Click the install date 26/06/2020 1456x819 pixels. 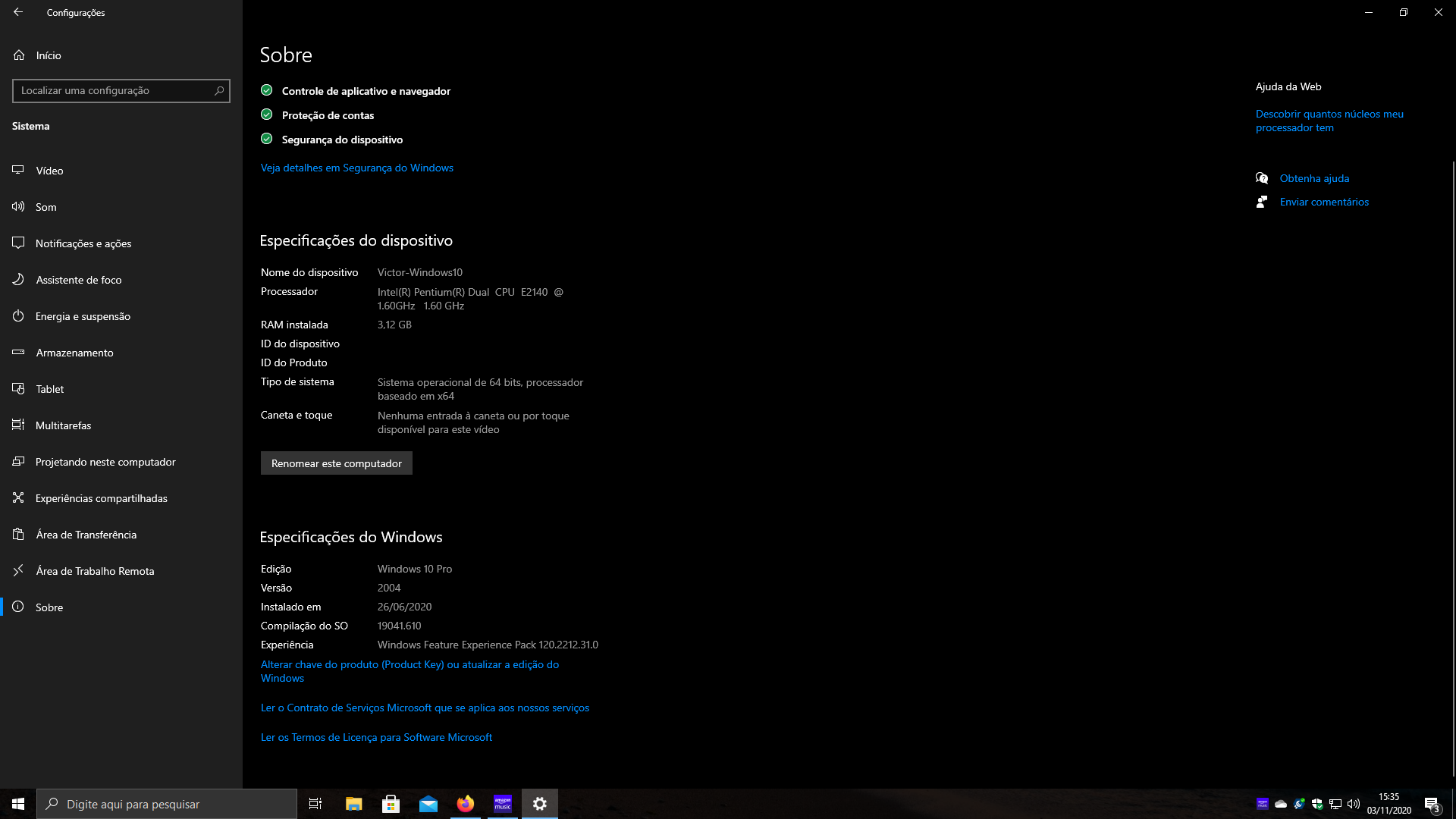(405, 607)
